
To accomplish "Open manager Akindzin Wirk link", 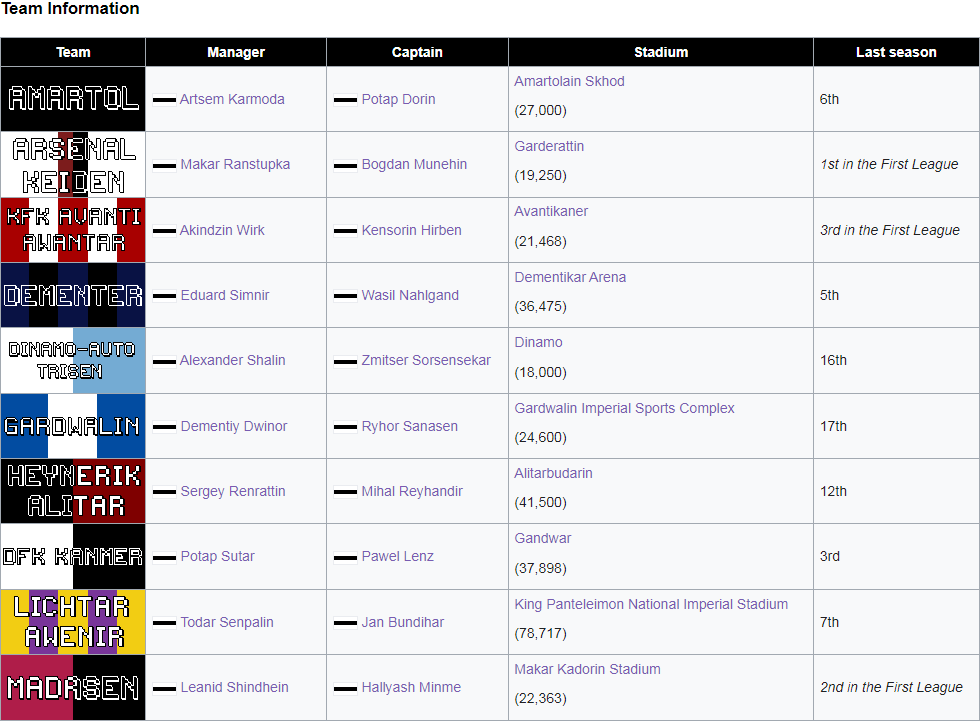I will (222, 230).
